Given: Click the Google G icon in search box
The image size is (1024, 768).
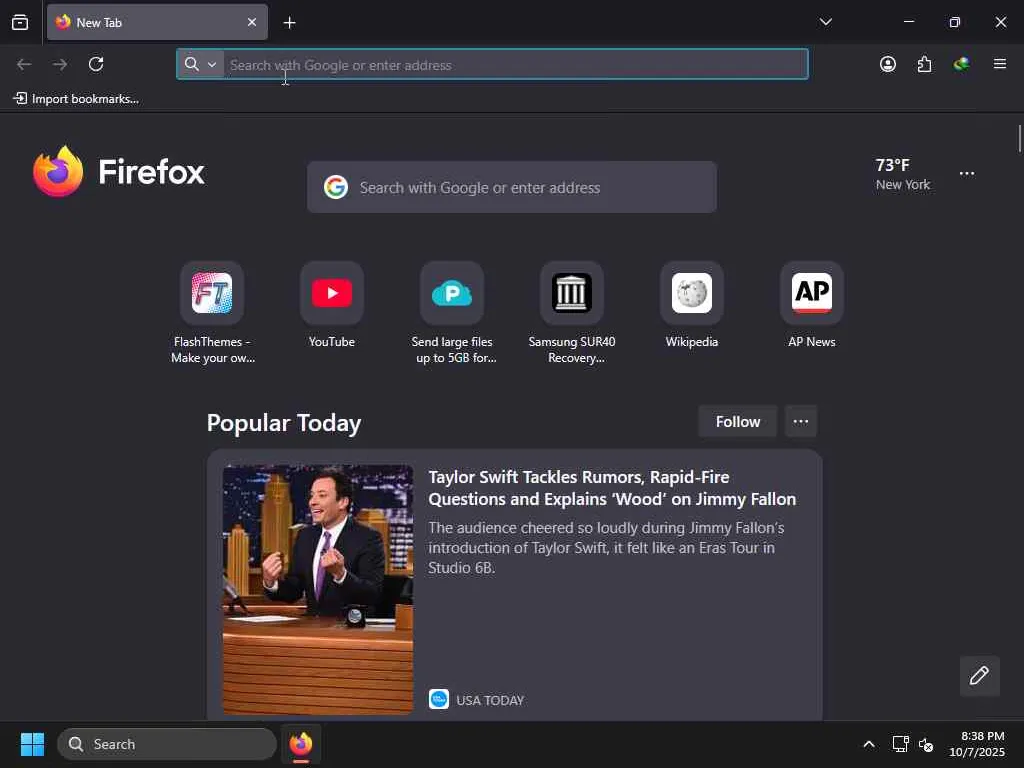Looking at the screenshot, I should (336, 187).
